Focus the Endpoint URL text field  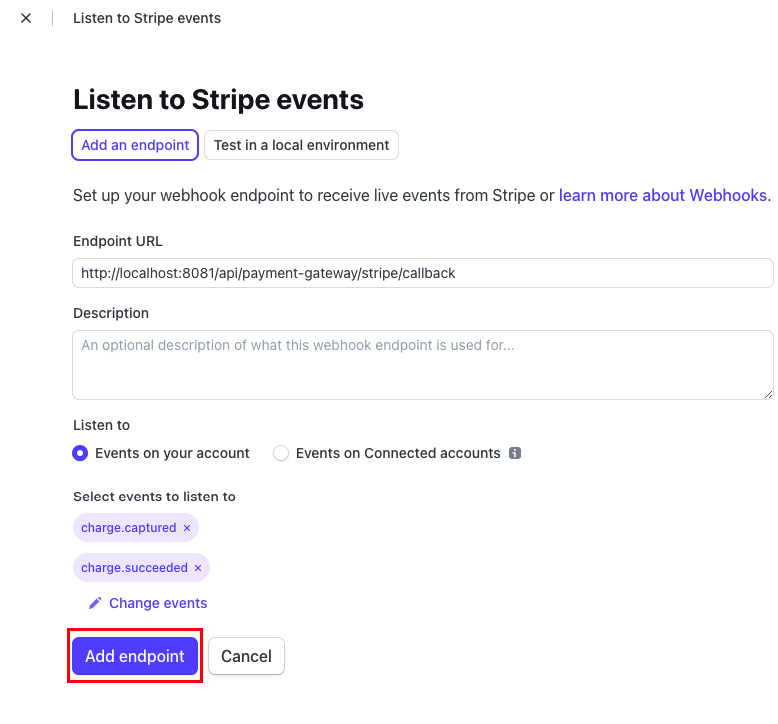pyautogui.click(x=422, y=273)
